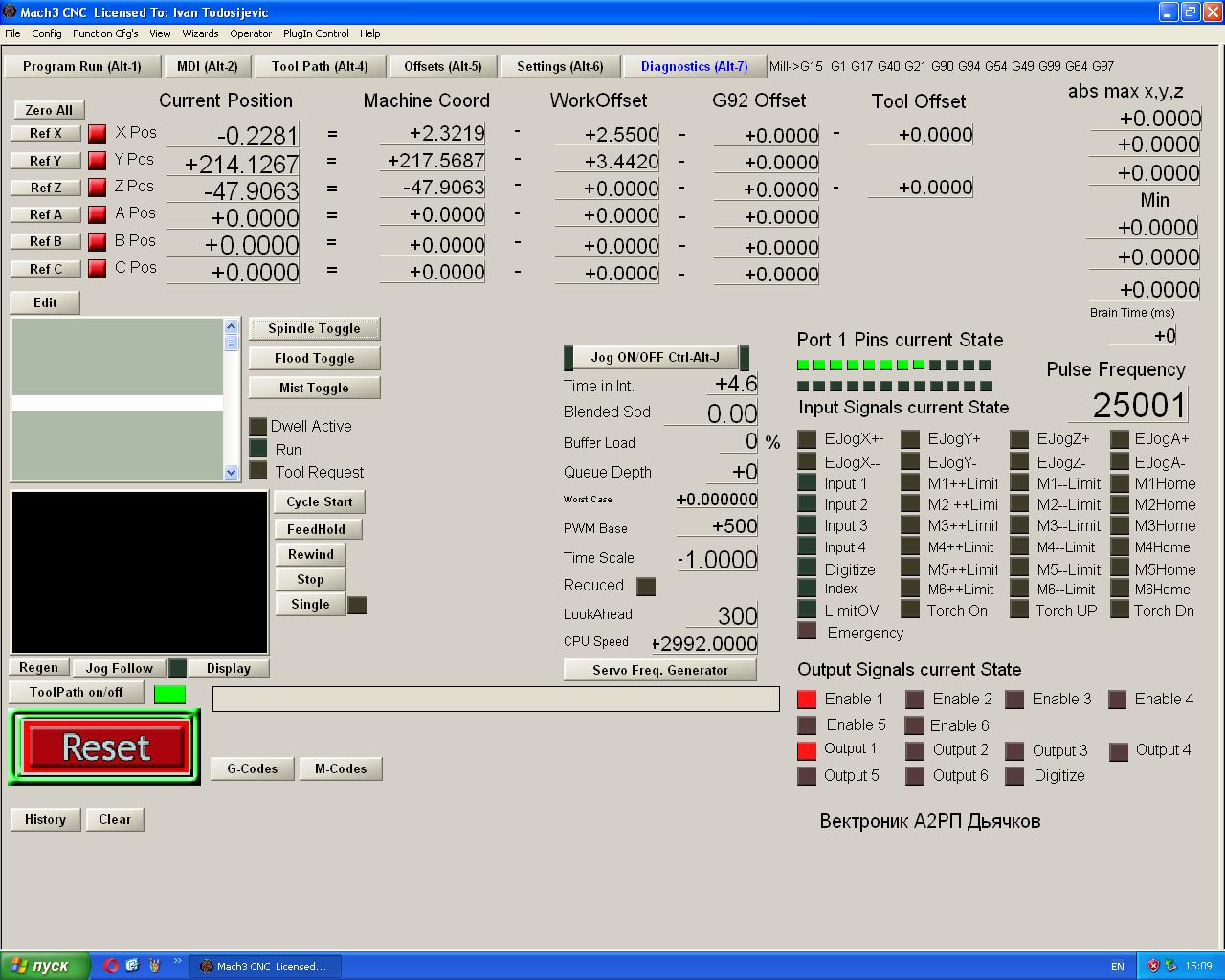1225x980 pixels.
Task: Open the Servo Freq. Generator
Action: tap(660, 670)
